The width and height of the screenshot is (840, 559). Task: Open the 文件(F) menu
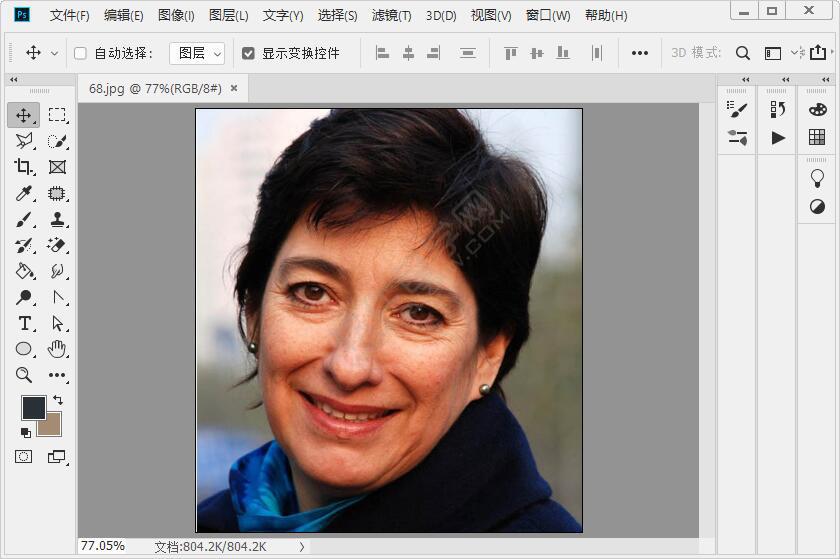click(x=70, y=16)
